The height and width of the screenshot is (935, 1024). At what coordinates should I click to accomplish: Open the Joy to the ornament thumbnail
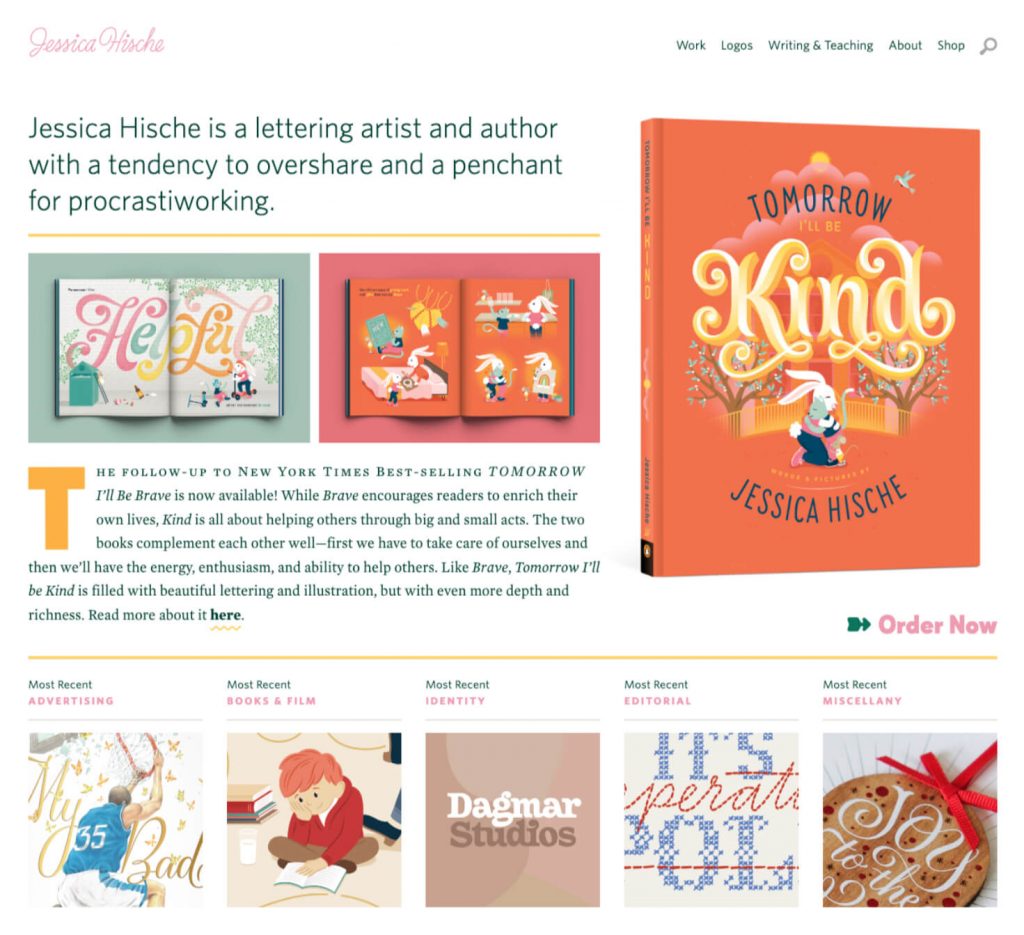910,819
